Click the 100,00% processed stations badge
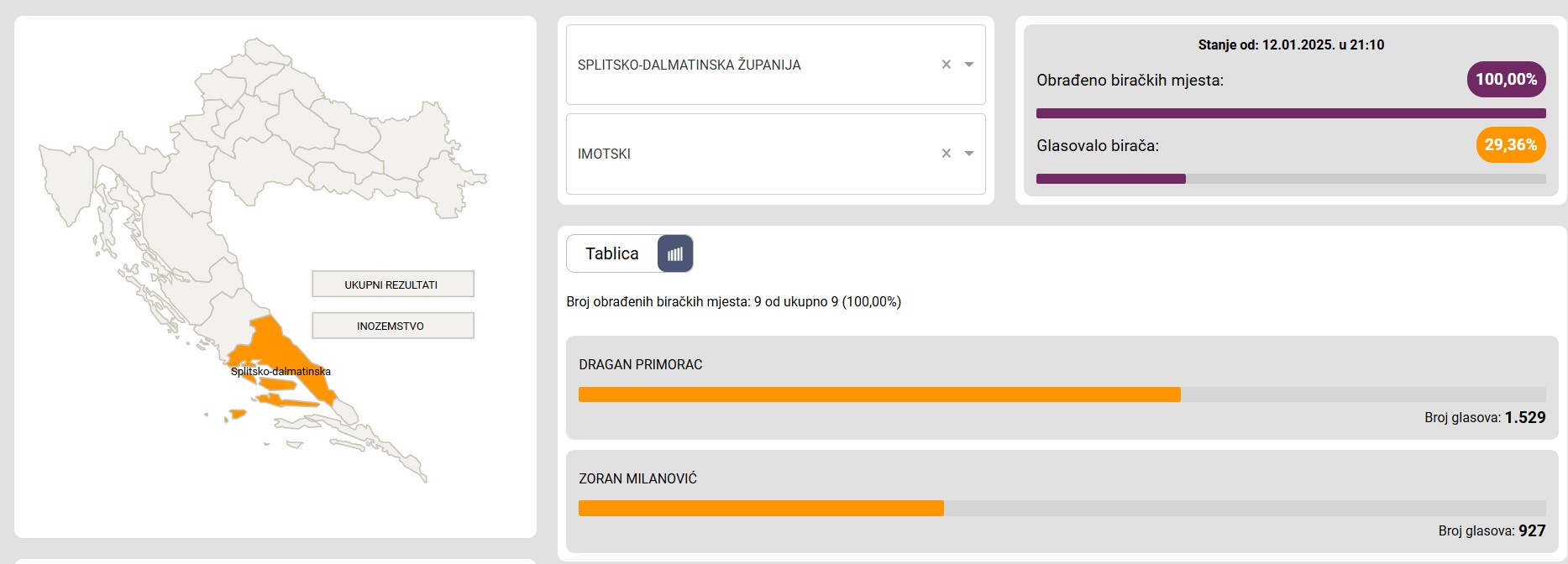The width and height of the screenshot is (1568, 564). coord(1506,80)
